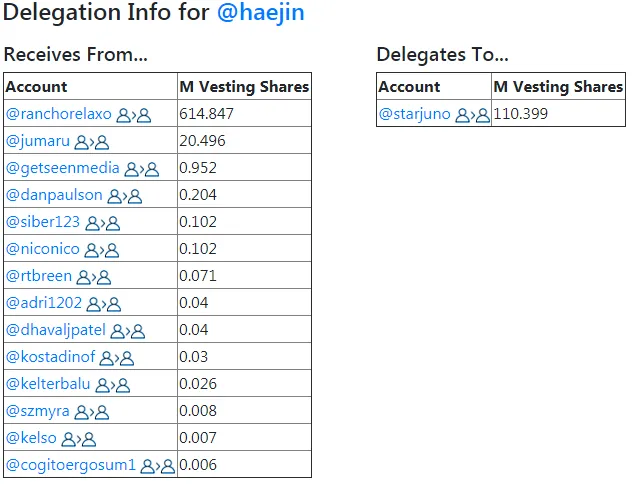Click delegation icon beside @starjuno
The image size is (644, 487).
(x=473, y=115)
